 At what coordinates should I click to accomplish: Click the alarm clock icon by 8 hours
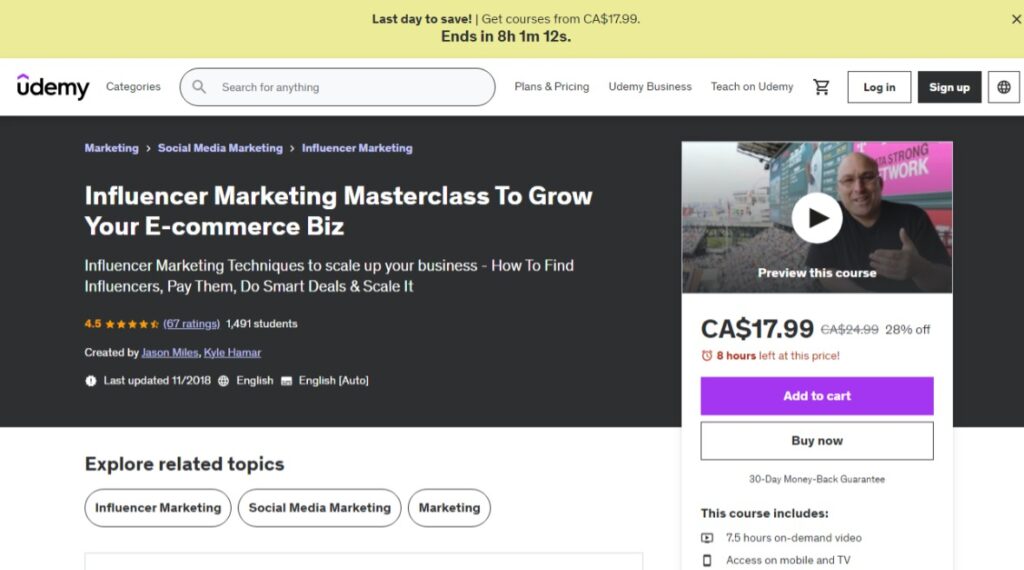(707, 356)
